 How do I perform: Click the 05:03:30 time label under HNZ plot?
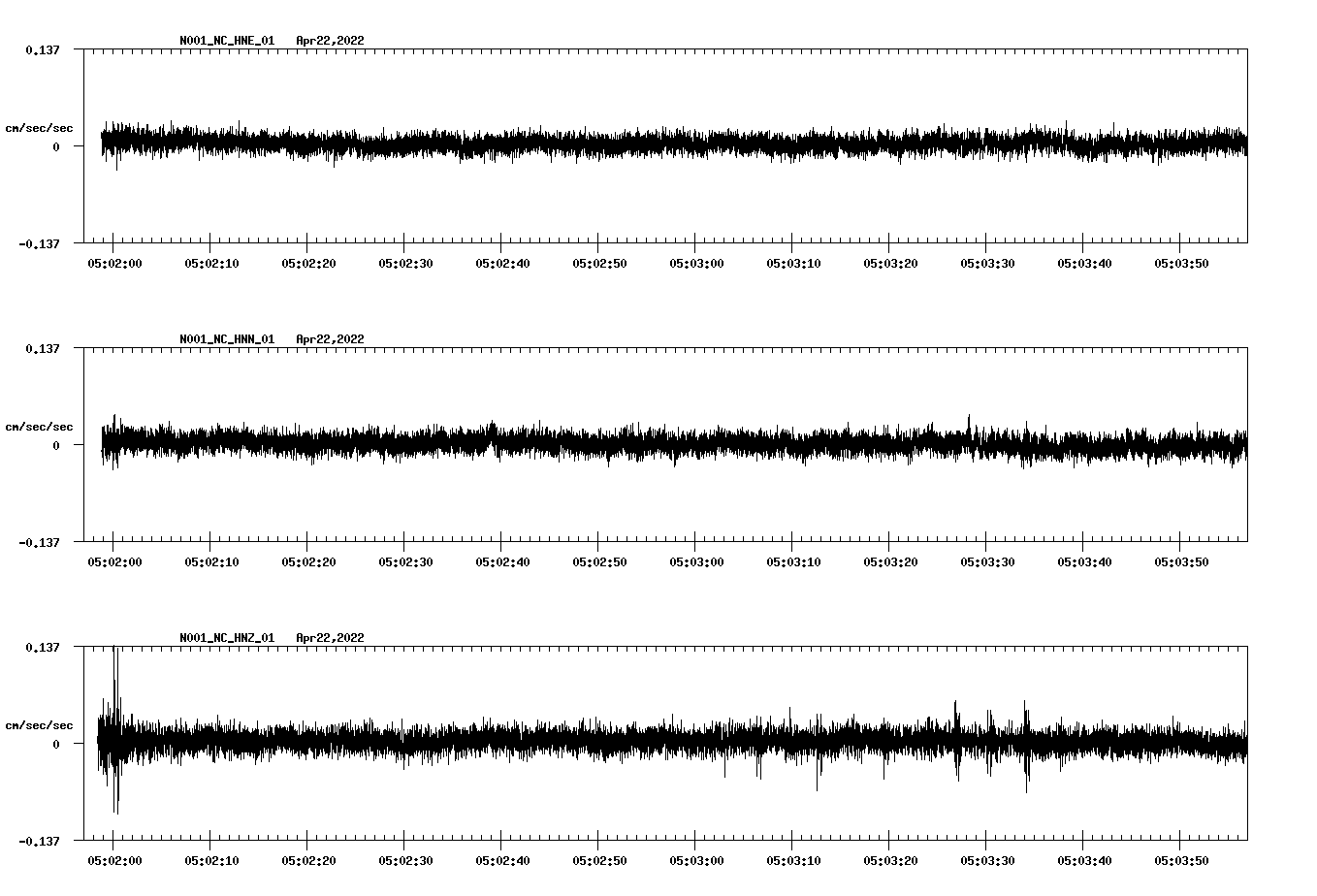(x=987, y=860)
